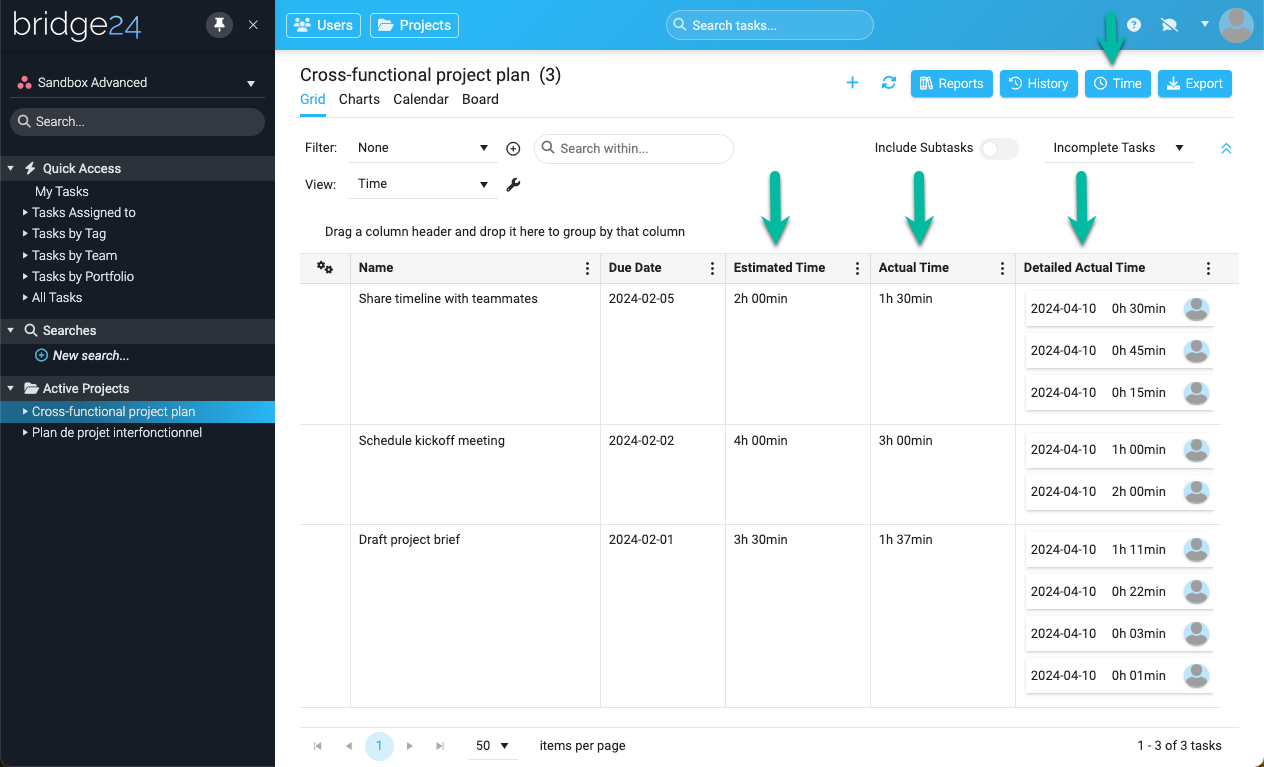1264x767 pixels.
Task: Click the avatar beside 0h 45min entry
Action: pos(1196,351)
